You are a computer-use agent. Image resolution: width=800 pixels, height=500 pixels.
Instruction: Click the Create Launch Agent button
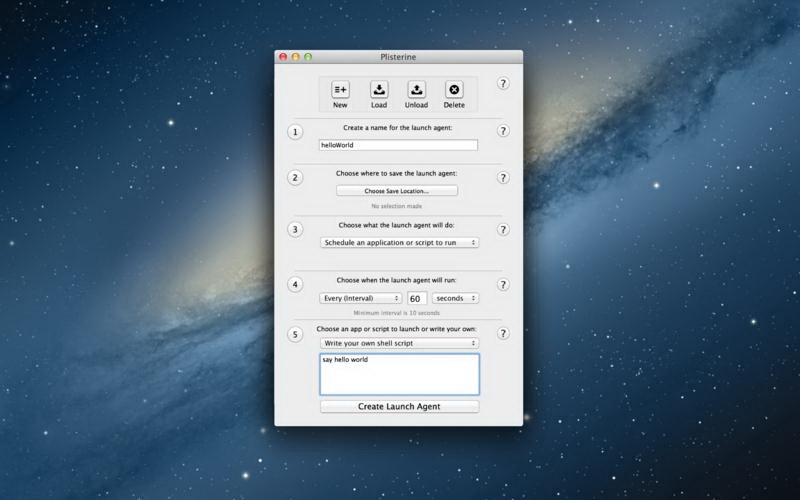pyautogui.click(x=399, y=407)
